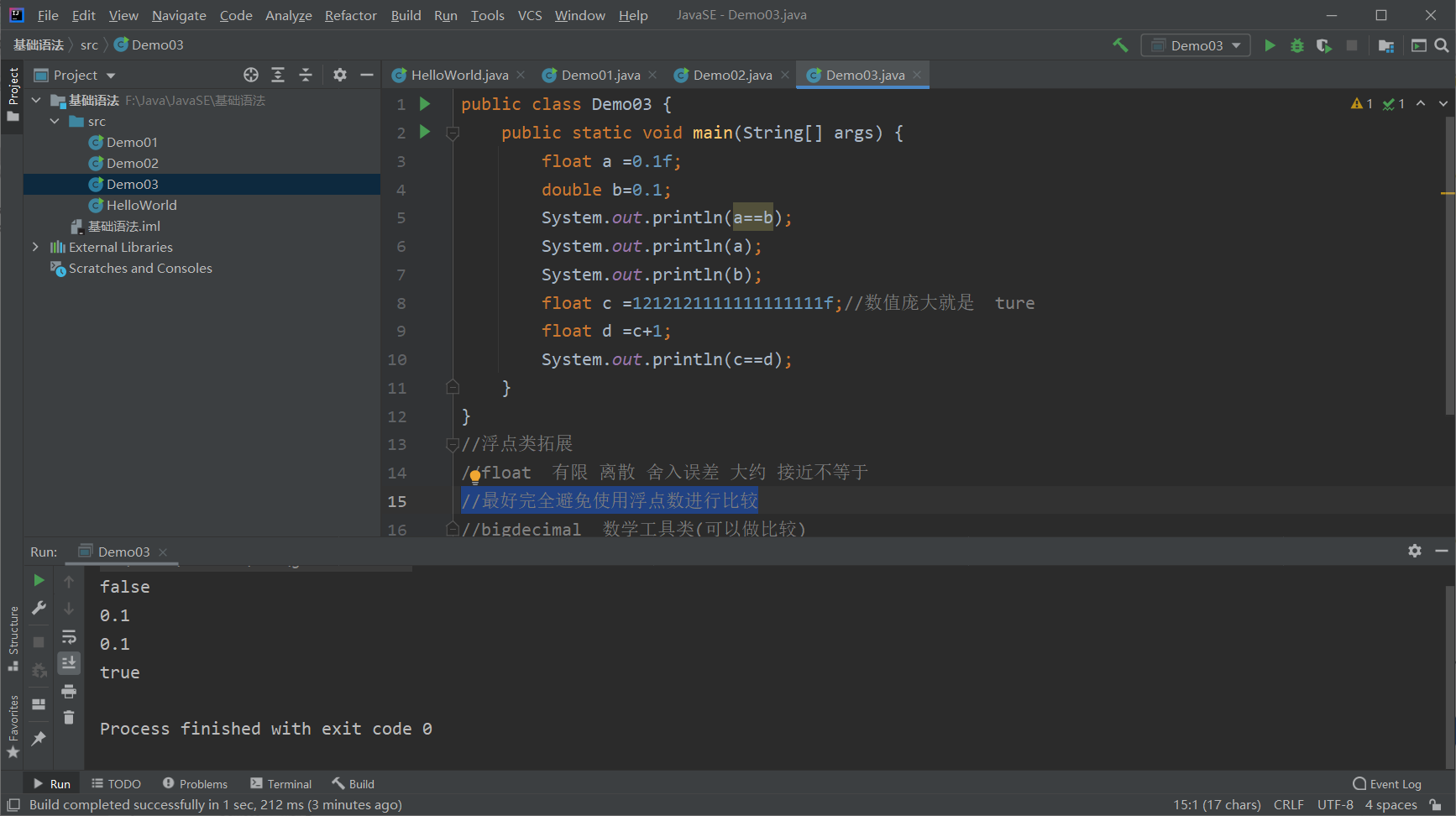1456x816 pixels.
Task: Click the run gutter arrow on line 2
Action: [425, 132]
